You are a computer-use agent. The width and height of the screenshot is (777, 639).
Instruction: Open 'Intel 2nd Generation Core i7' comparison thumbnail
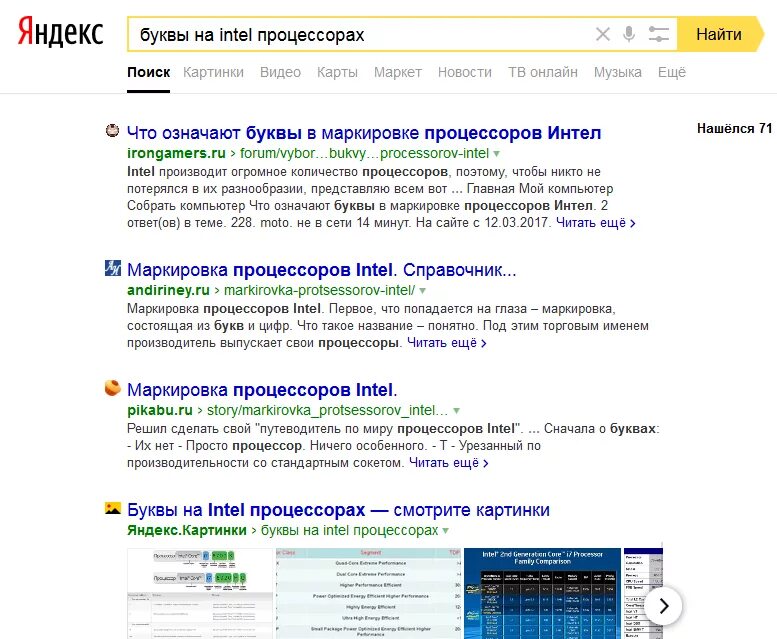[x=543, y=593]
